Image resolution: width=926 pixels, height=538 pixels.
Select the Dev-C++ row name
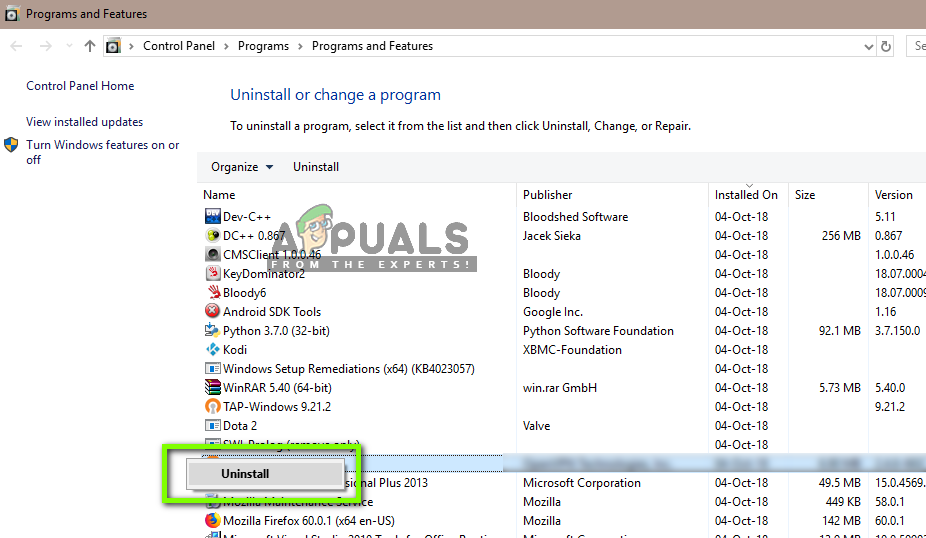247,217
